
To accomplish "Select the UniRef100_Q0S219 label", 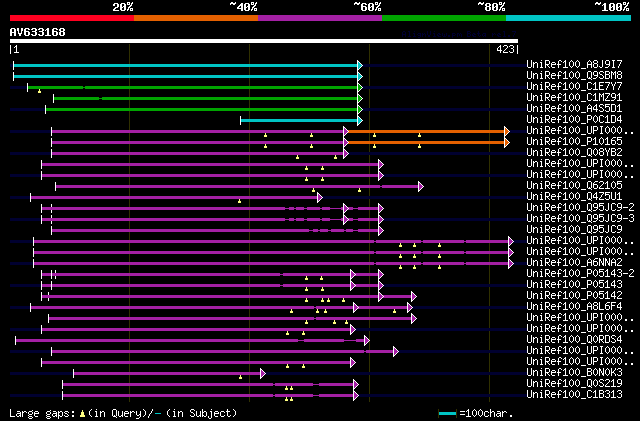I will click(x=574, y=383).
